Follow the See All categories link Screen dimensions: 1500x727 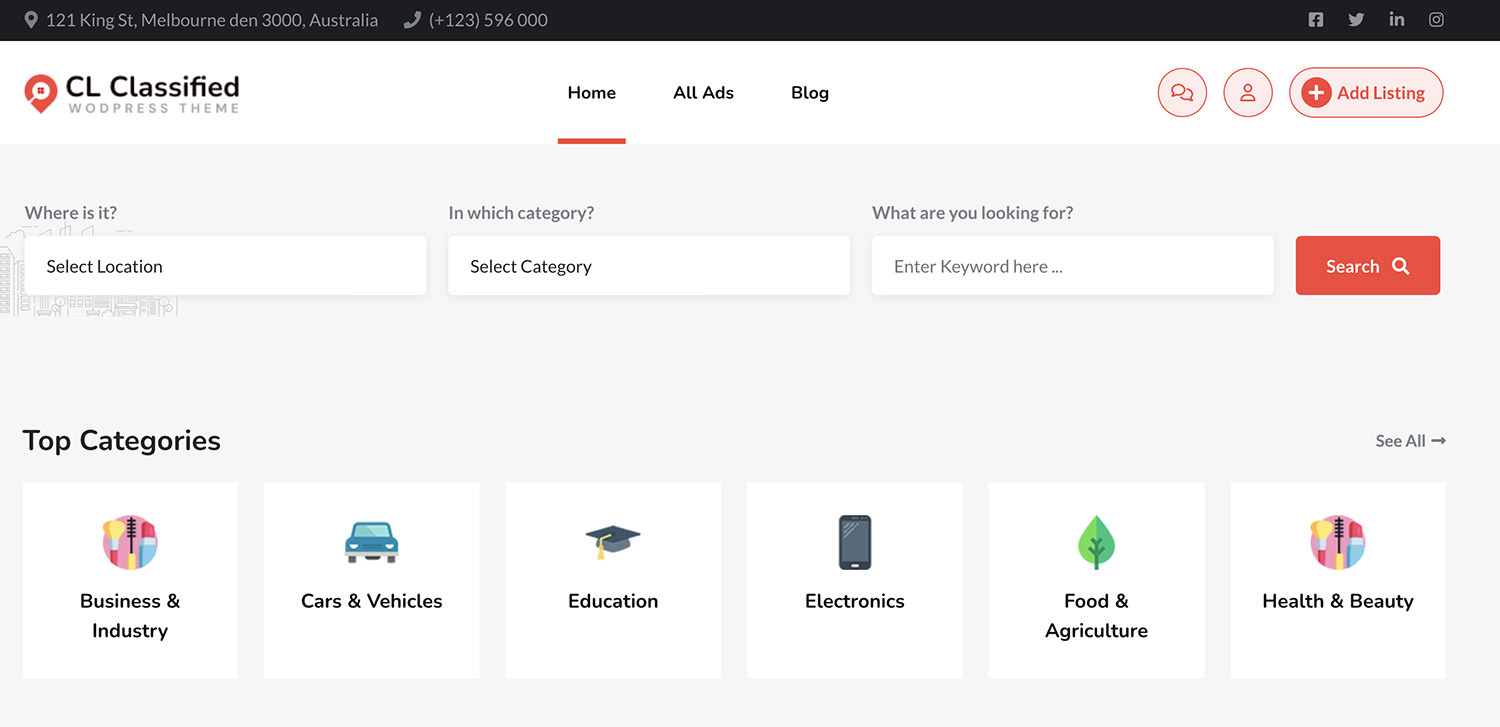coord(1410,441)
